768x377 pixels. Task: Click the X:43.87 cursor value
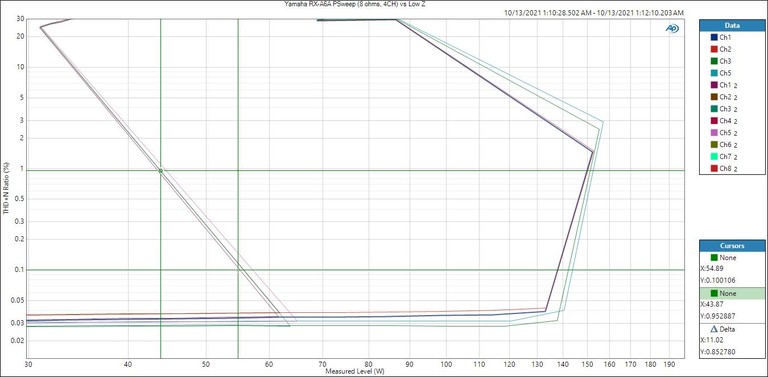(713, 305)
